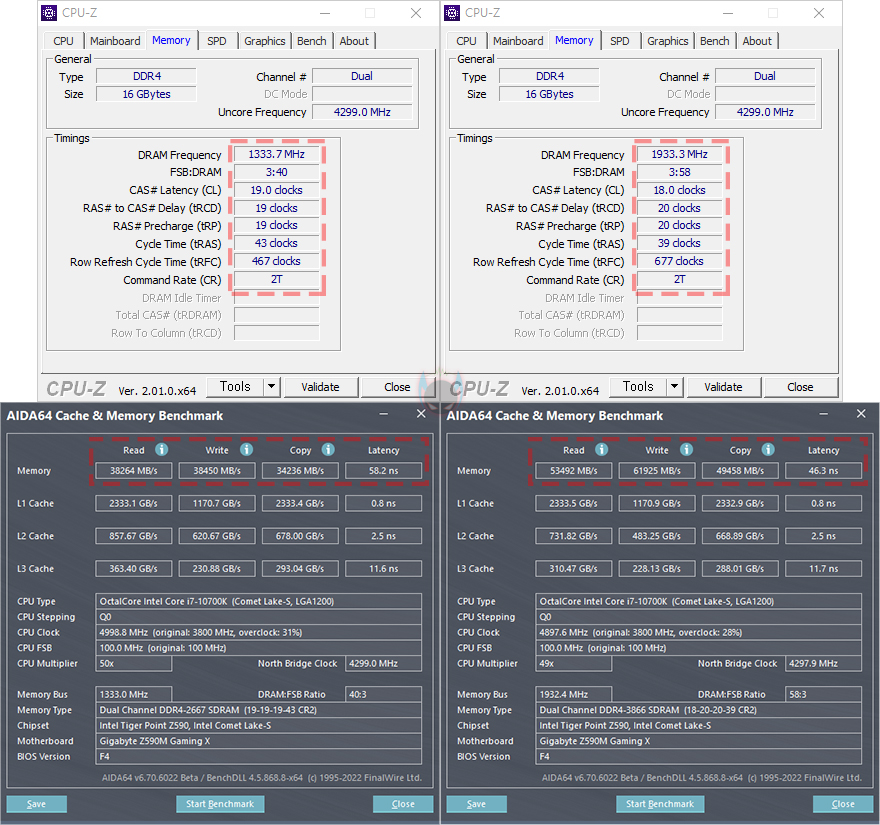Save results in left AIDA64 window
This screenshot has width=880, height=825.
coord(36,804)
